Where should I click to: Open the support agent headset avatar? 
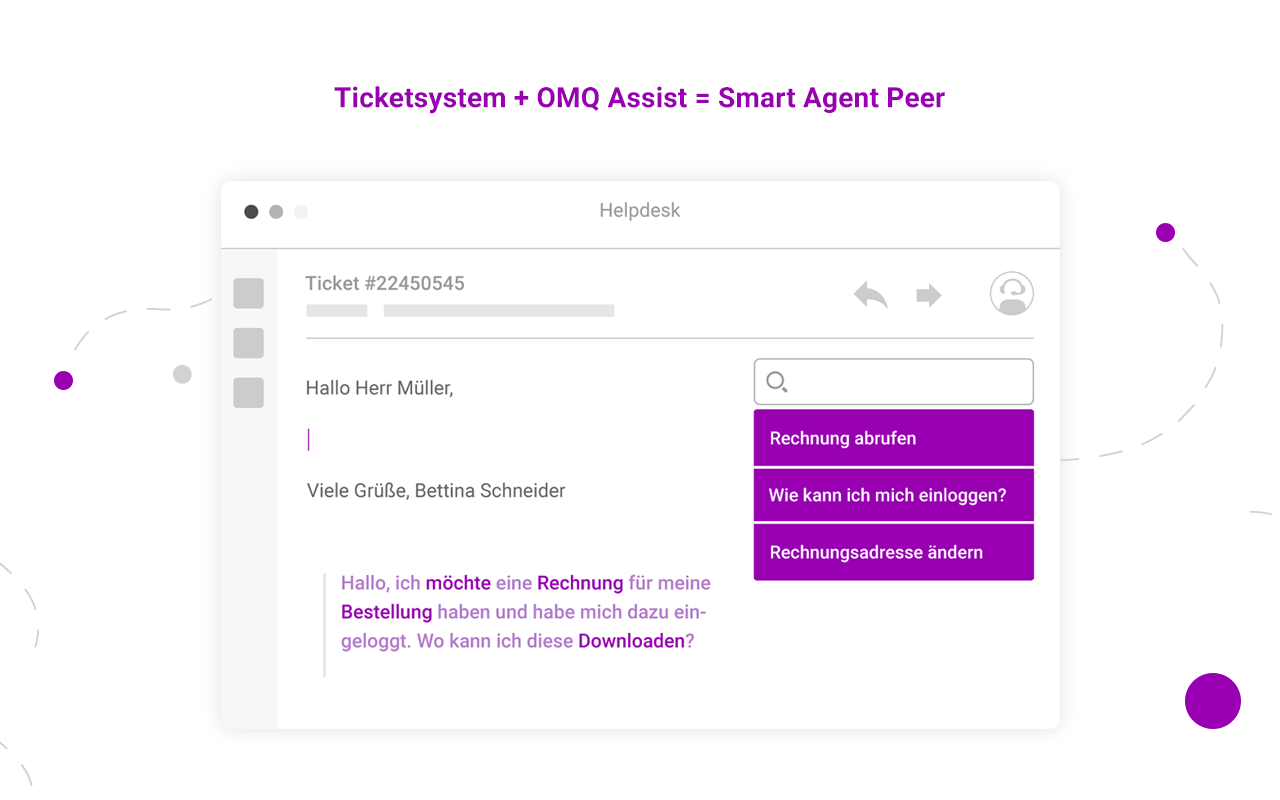1012,294
